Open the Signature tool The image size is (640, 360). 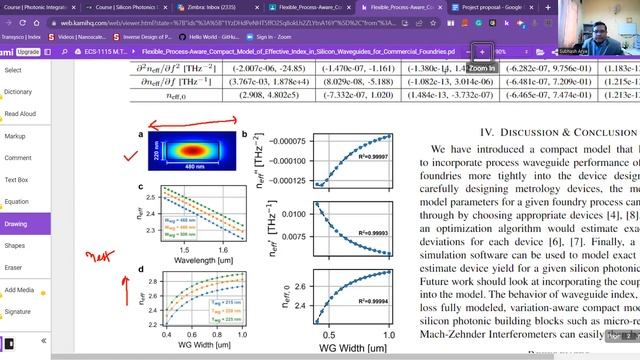(x=18, y=312)
